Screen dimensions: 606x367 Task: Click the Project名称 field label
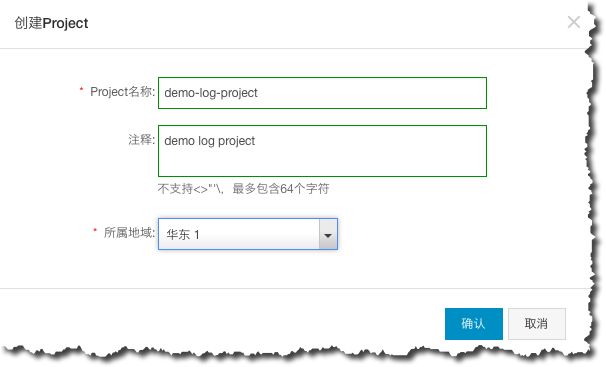pyautogui.click(x=122, y=92)
